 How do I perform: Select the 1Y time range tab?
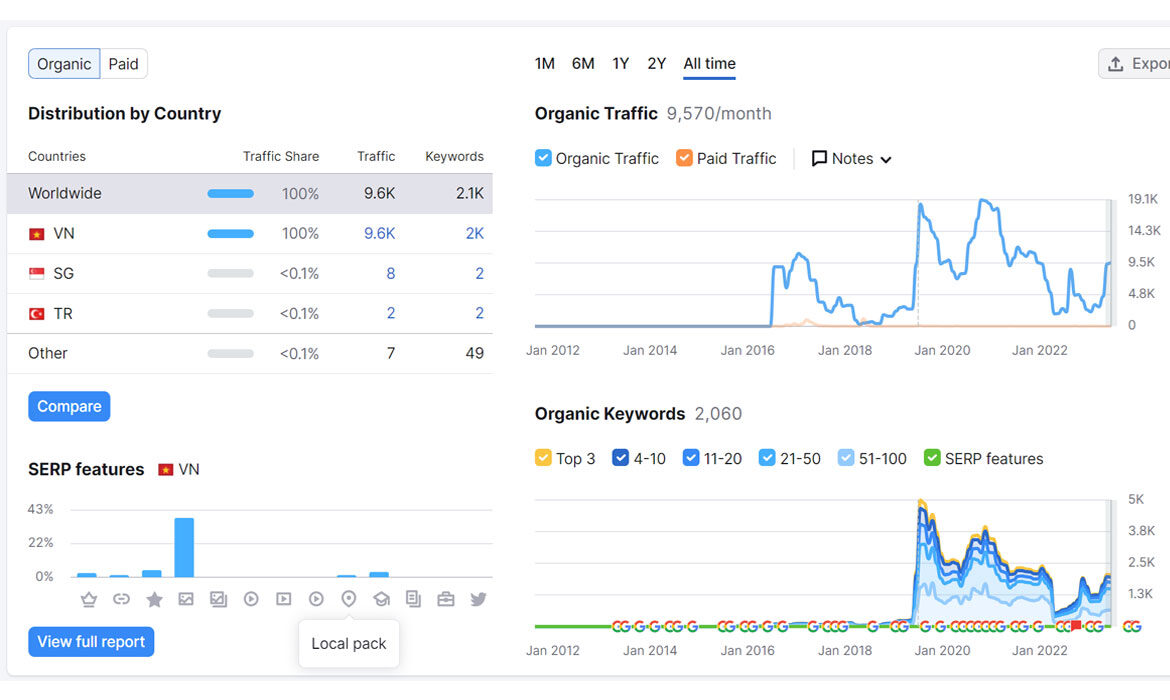[621, 63]
